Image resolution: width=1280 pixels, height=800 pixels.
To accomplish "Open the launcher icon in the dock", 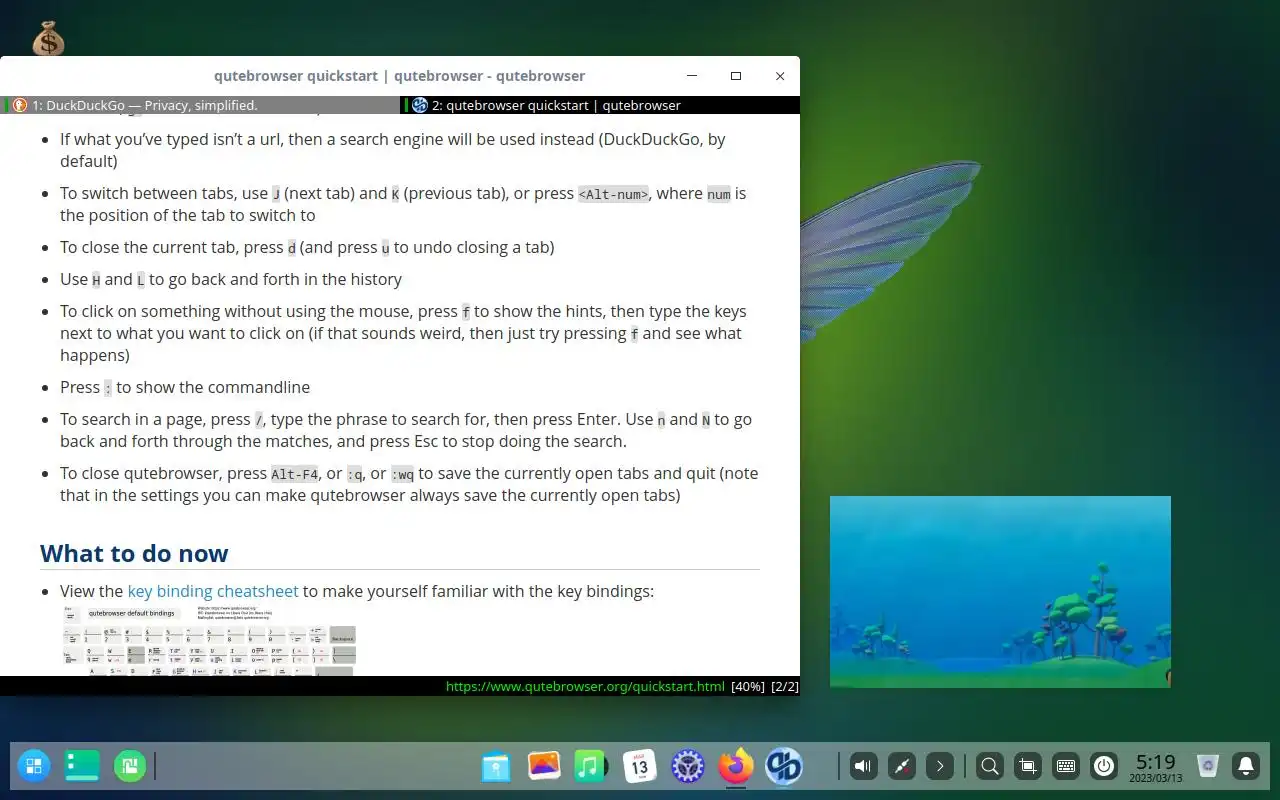I will point(33,767).
